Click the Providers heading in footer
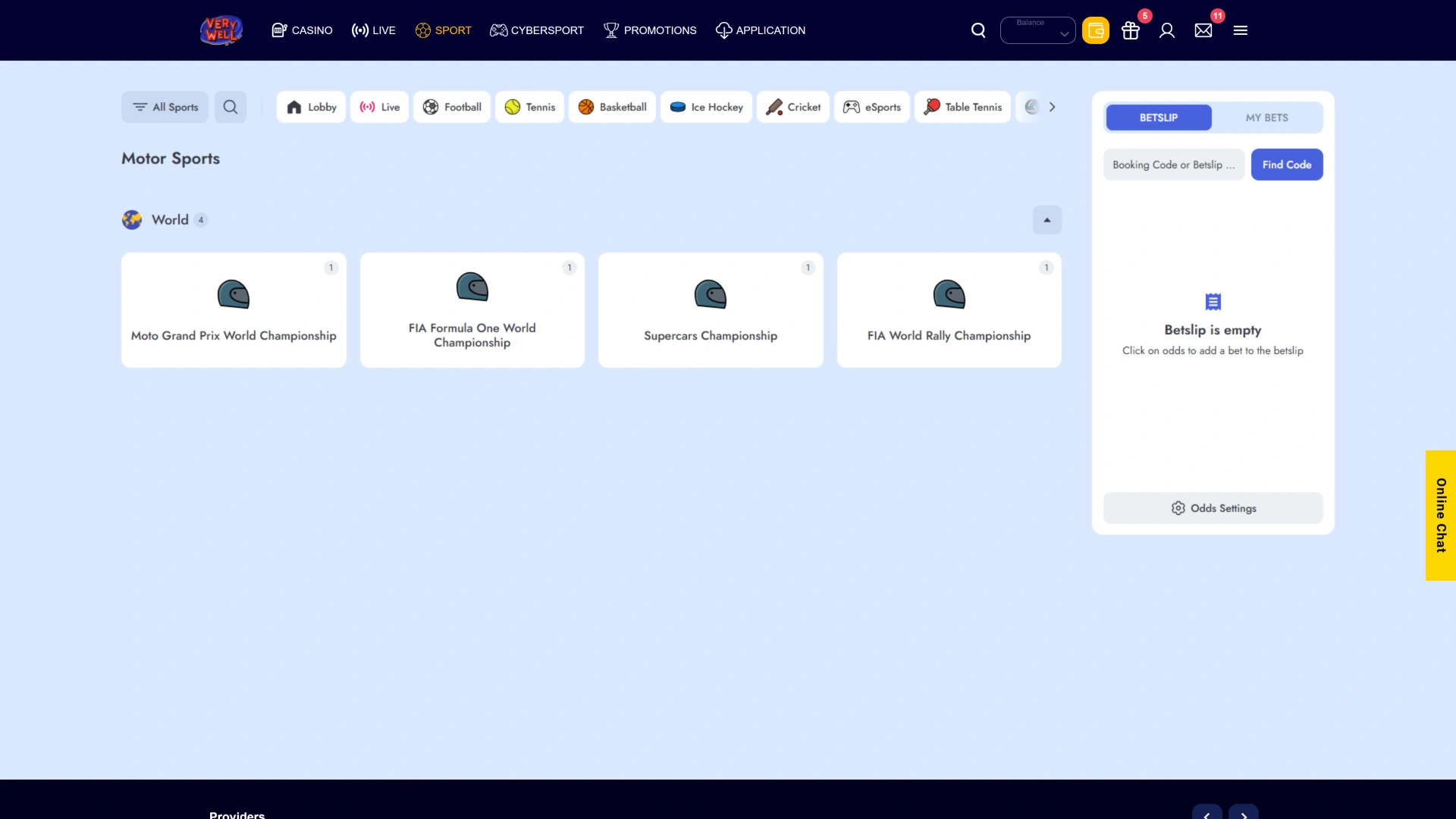 [x=237, y=814]
